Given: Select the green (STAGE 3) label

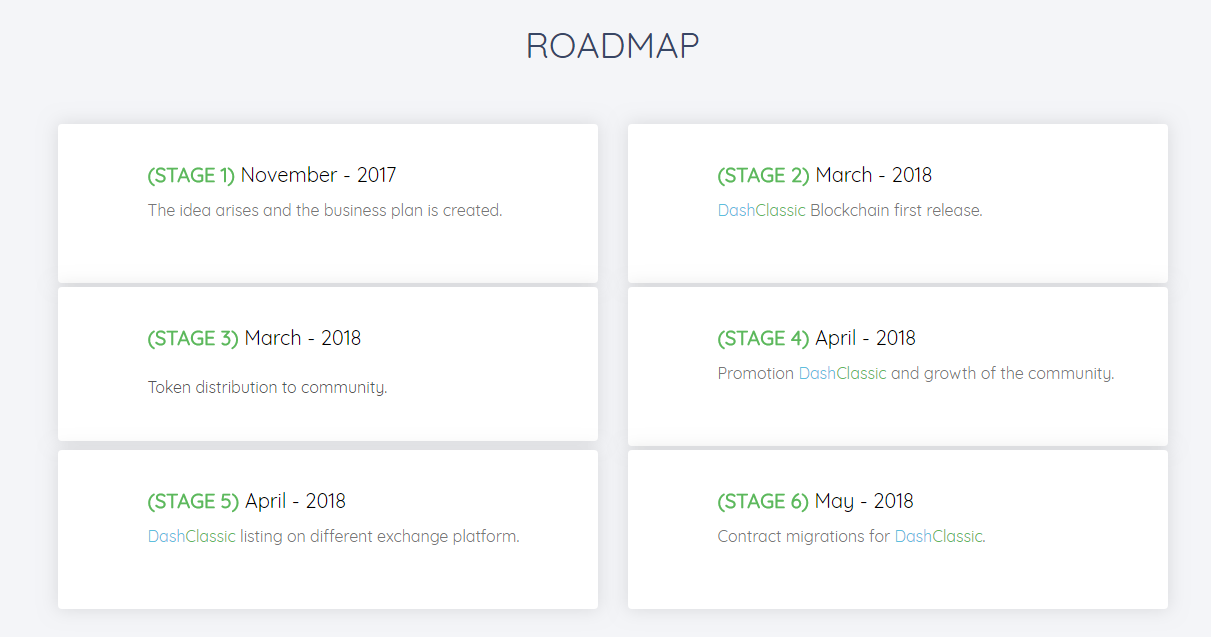Looking at the screenshot, I should tap(193, 338).
